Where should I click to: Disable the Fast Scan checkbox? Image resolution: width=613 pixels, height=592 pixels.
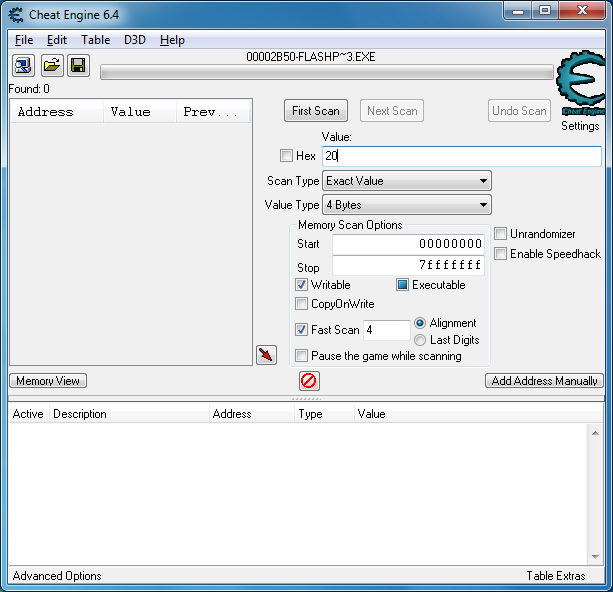301,330
